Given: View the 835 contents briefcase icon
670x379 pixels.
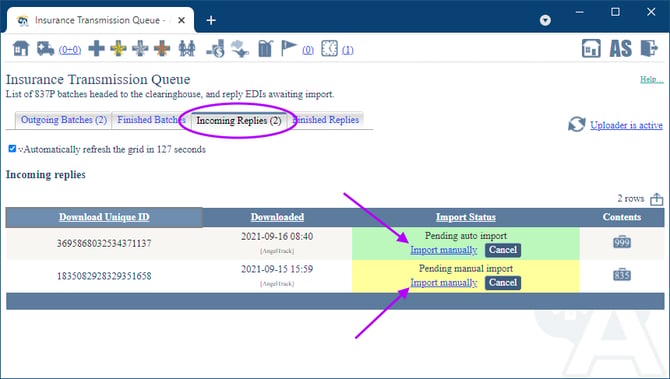Looking at the screenshot, I should tap(622, 274).
